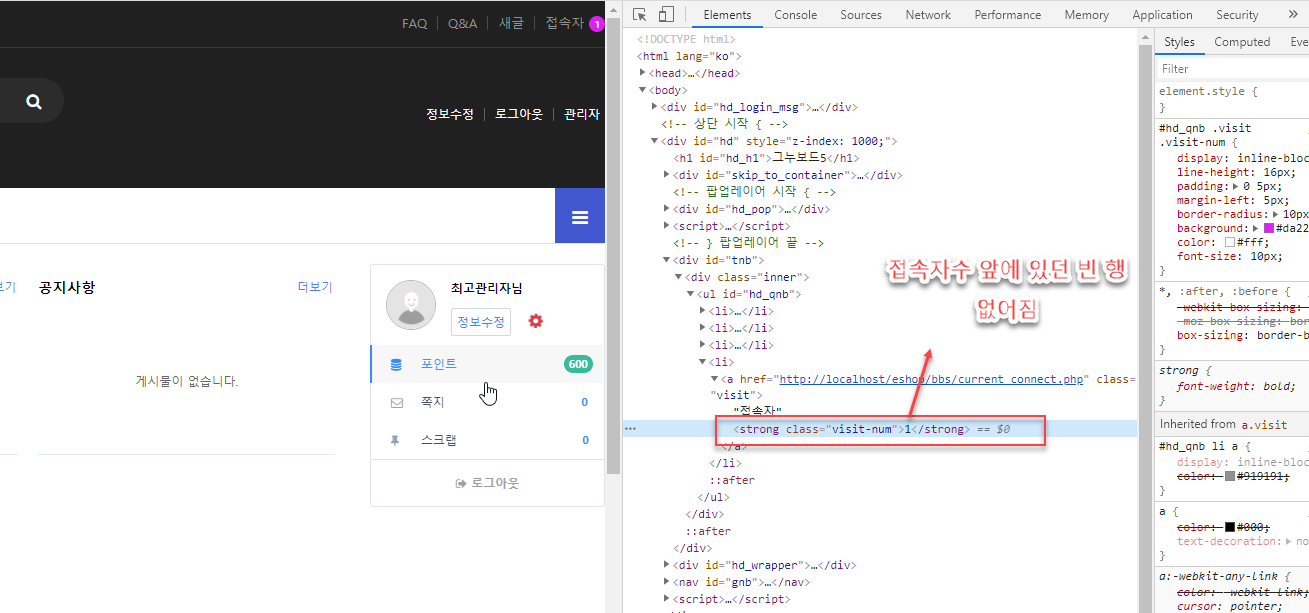Click the 정보수정 button in profile box
The height and width of the screenshot is (613, 1309).
click(482, 321)
